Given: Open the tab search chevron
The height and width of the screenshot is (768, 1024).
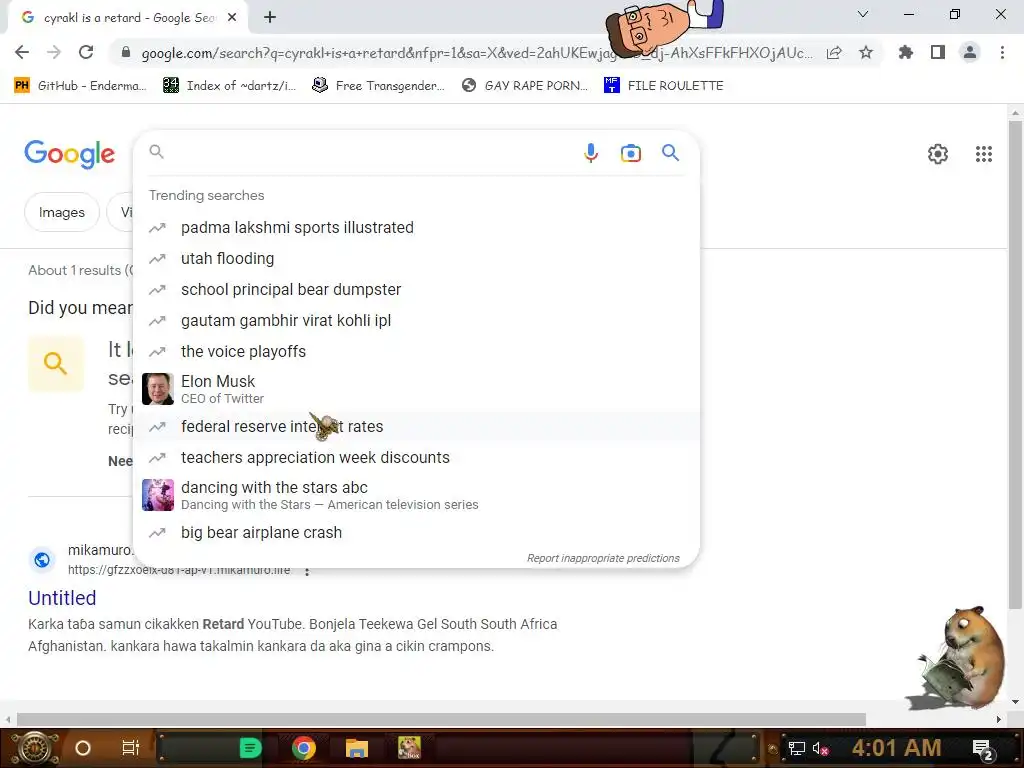Looking at the screenshot, I should (863, 14).
